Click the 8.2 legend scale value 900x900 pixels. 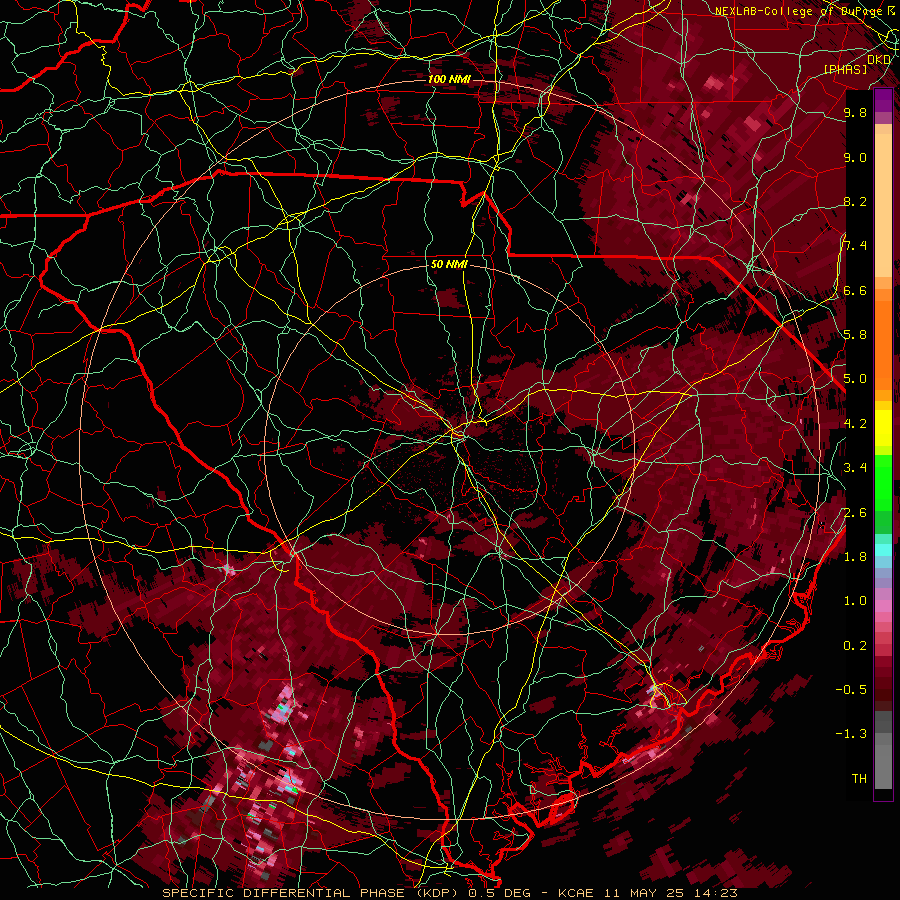(x=855, y=201)
